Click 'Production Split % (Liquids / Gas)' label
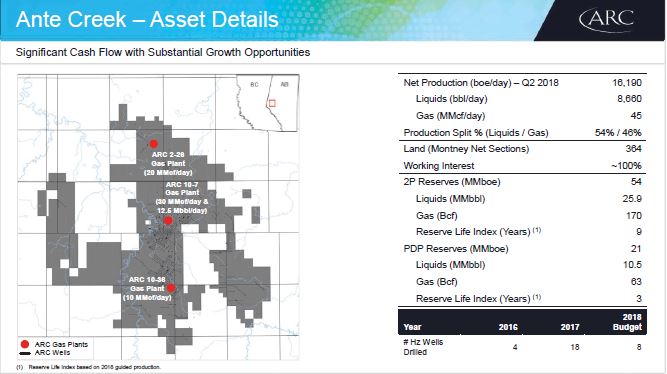Image resolution: width=667 pixels, height=374 pixels. pos(476,133)
